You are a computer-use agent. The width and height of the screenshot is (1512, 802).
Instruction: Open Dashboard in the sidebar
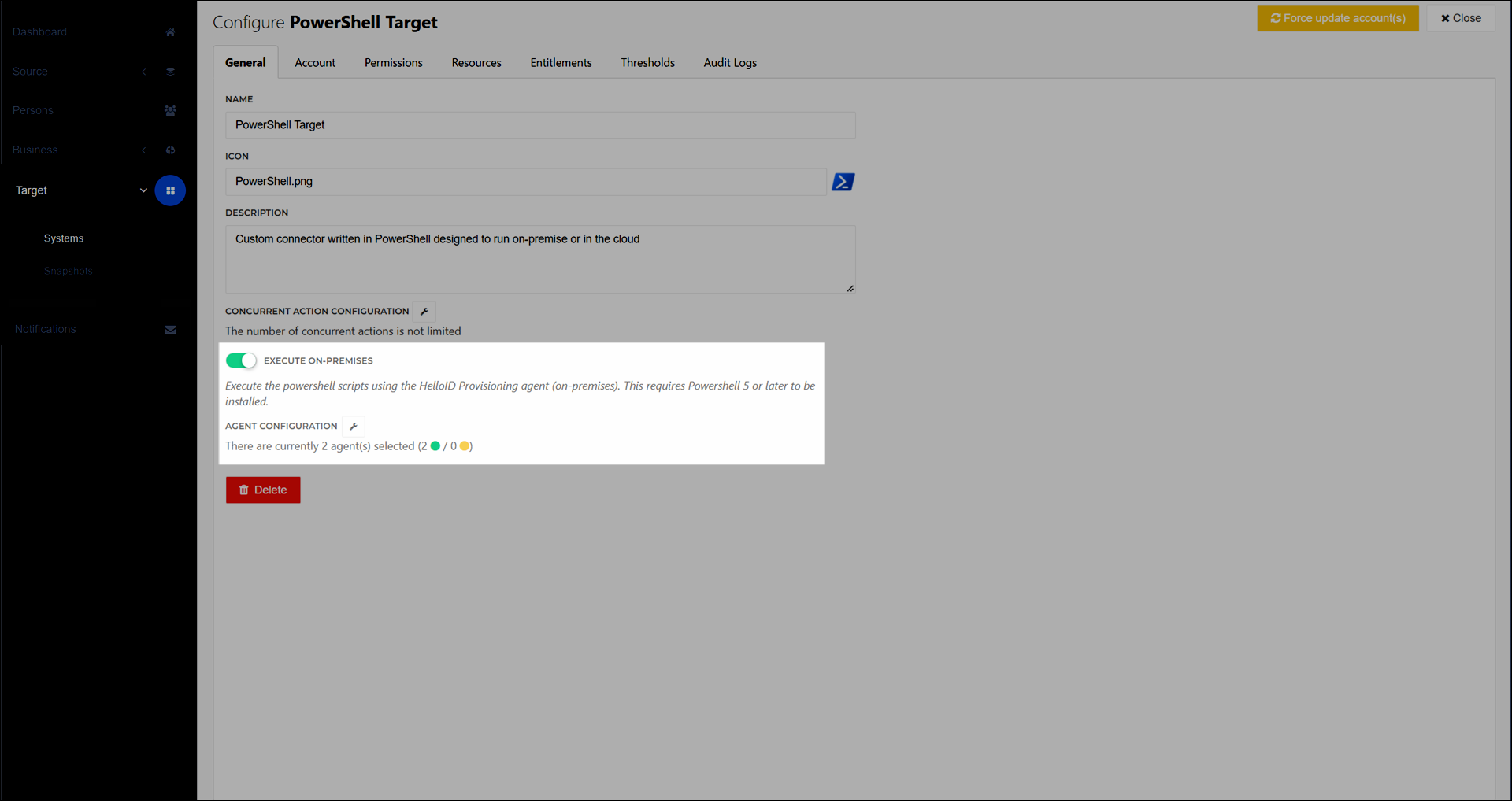pyautogui.click(x=40, y=32)
